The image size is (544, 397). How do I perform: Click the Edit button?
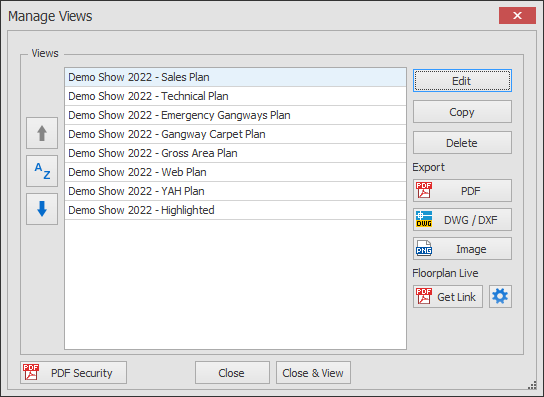click(x=462, y=81)
